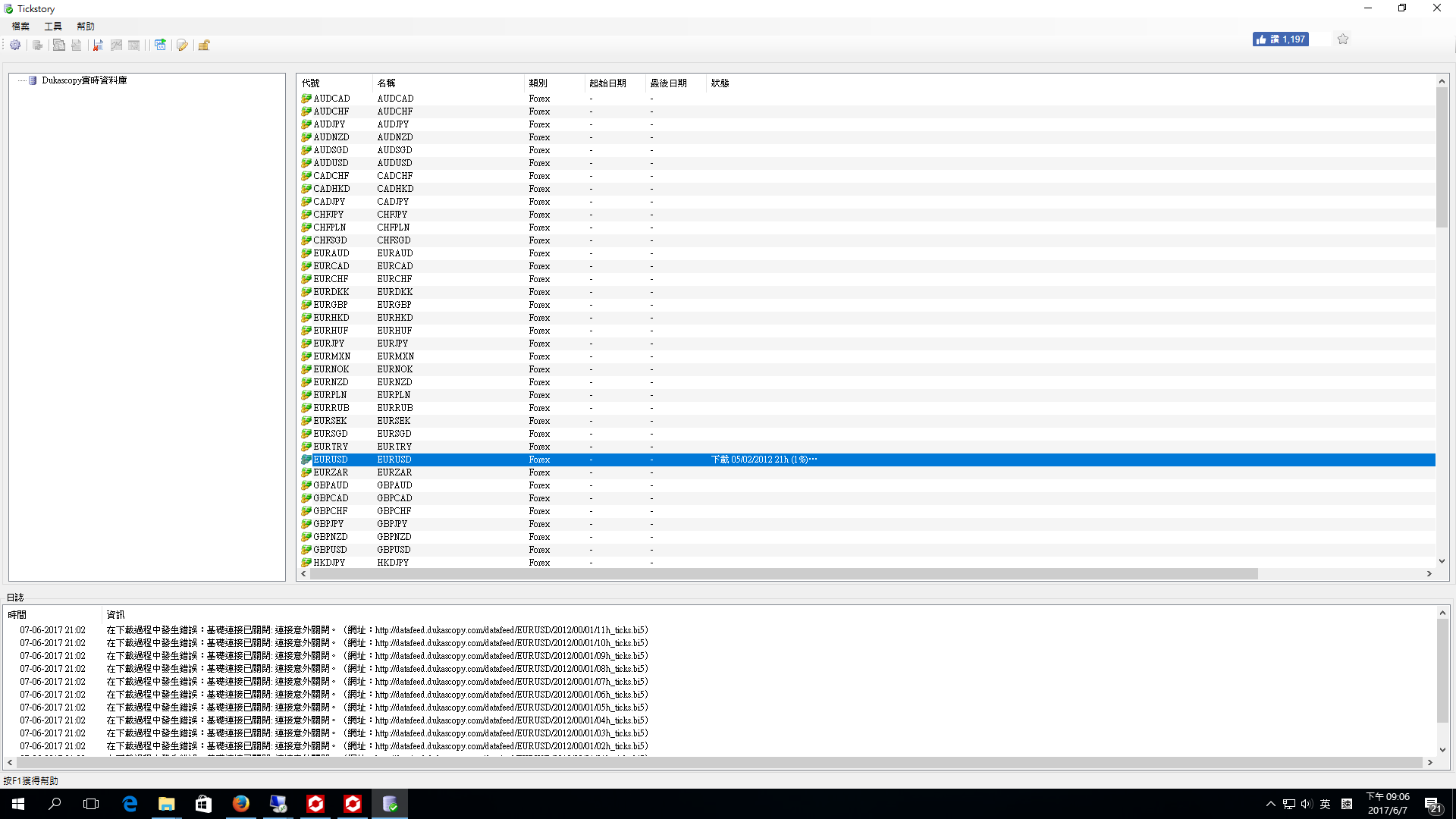Viewport: 1456px width, 819px height.
Task: Open the 幫助 menu
Action: tap(86, 27)
